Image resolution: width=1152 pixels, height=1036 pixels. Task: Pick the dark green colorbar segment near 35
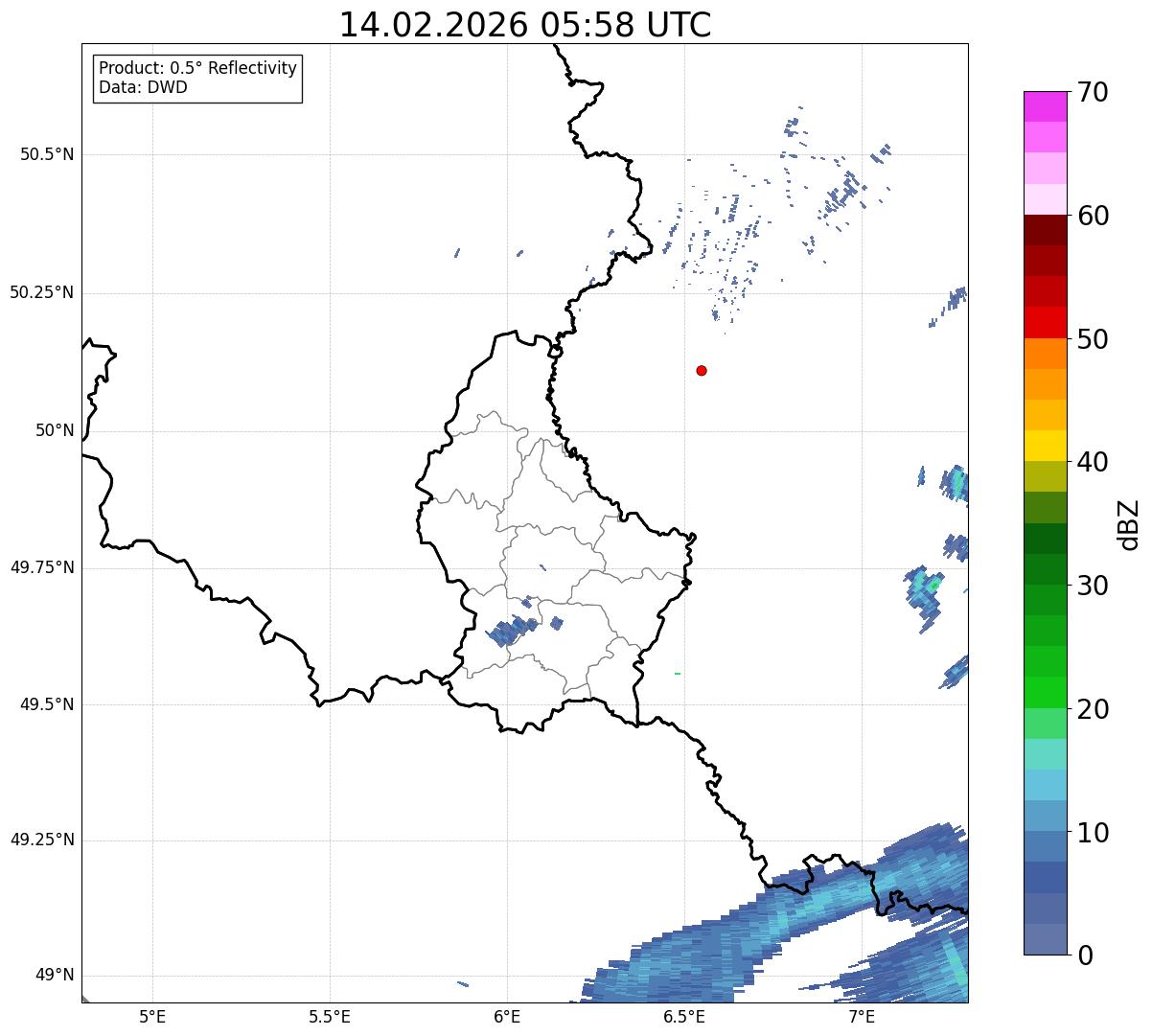pos(1046,539)
